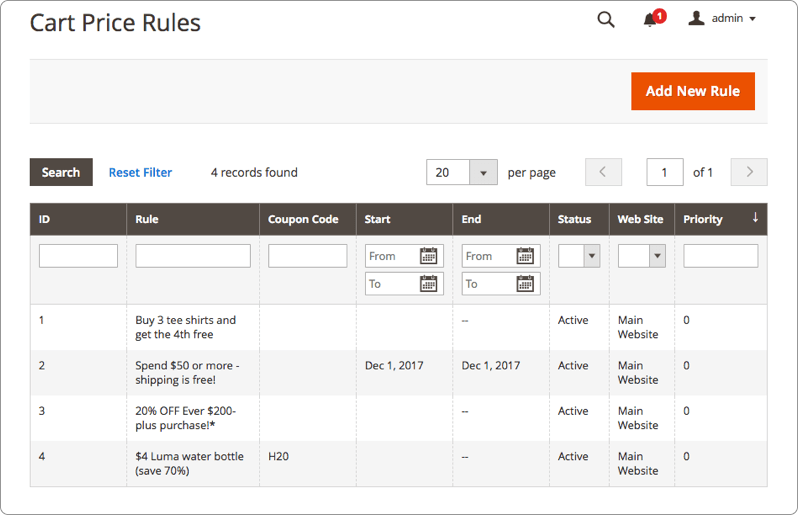Open the "$4 Luma water bottle" rule row
The width and height of the screenshot is (798, 515).
click(x=398, y=464)
